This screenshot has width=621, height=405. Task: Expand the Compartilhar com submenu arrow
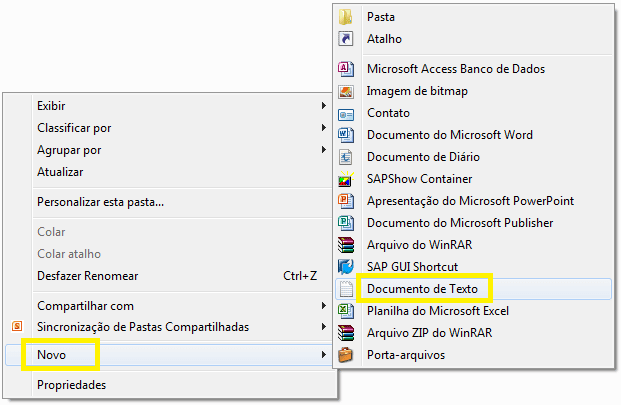tap(324, 306)
